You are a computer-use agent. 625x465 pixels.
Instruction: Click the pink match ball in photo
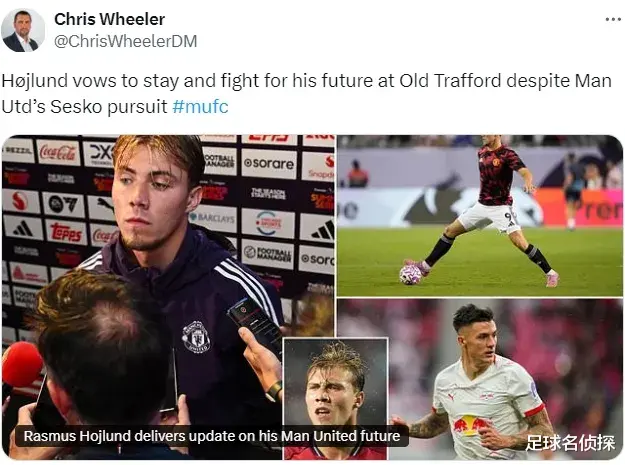(410, 275)
